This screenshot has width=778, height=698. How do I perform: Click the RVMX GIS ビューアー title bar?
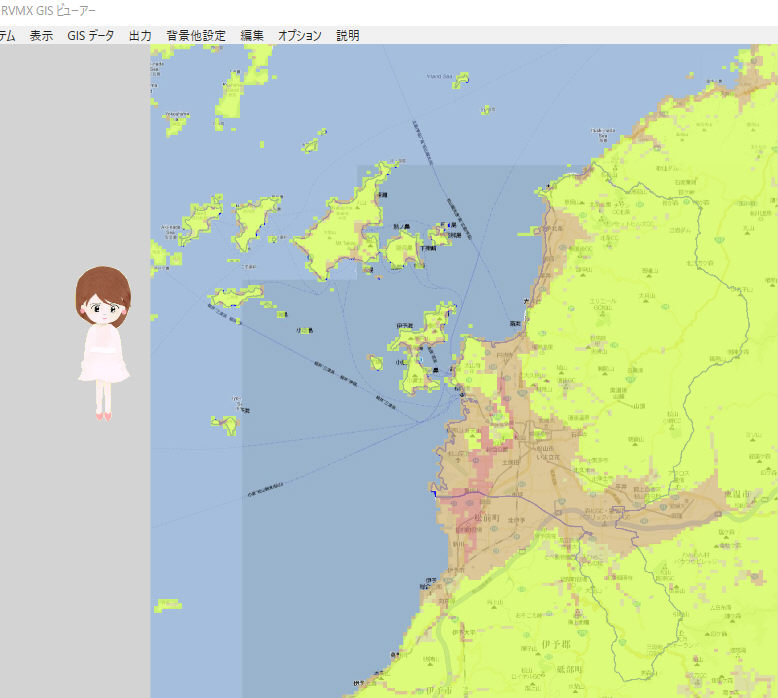300,11
